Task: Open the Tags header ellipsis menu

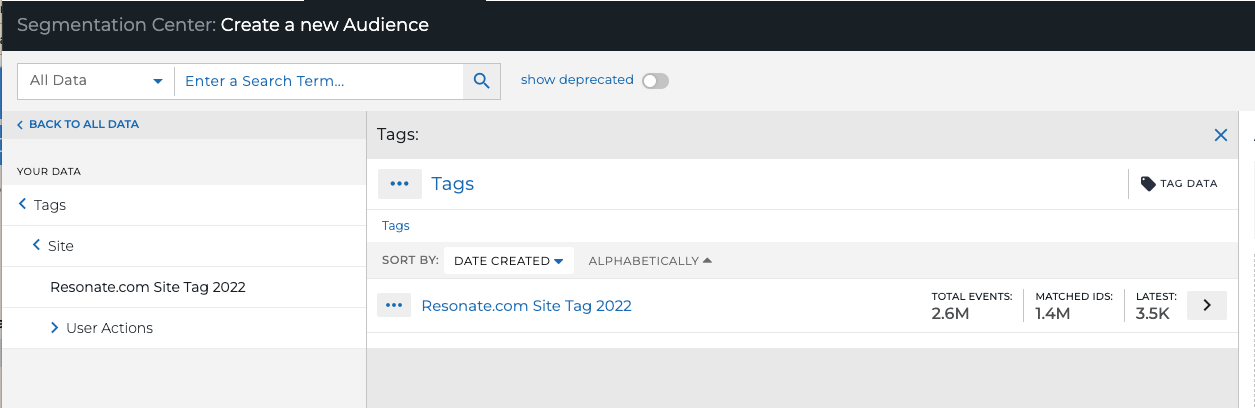Action: click(x=399, y=184)
